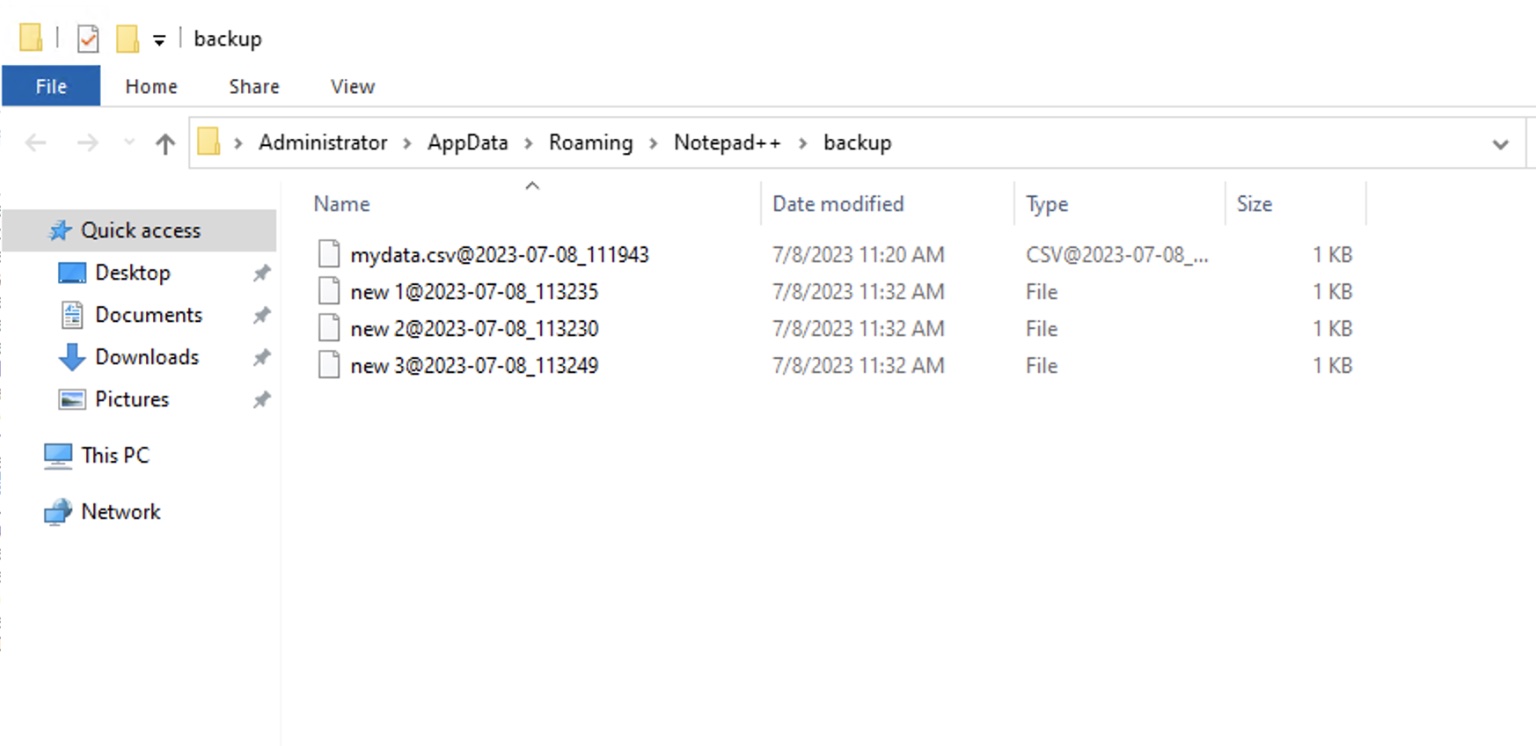Click Roaming in the breadcrumb path
This screenshot has height=746, width=1536.
(x=590, y=143)
